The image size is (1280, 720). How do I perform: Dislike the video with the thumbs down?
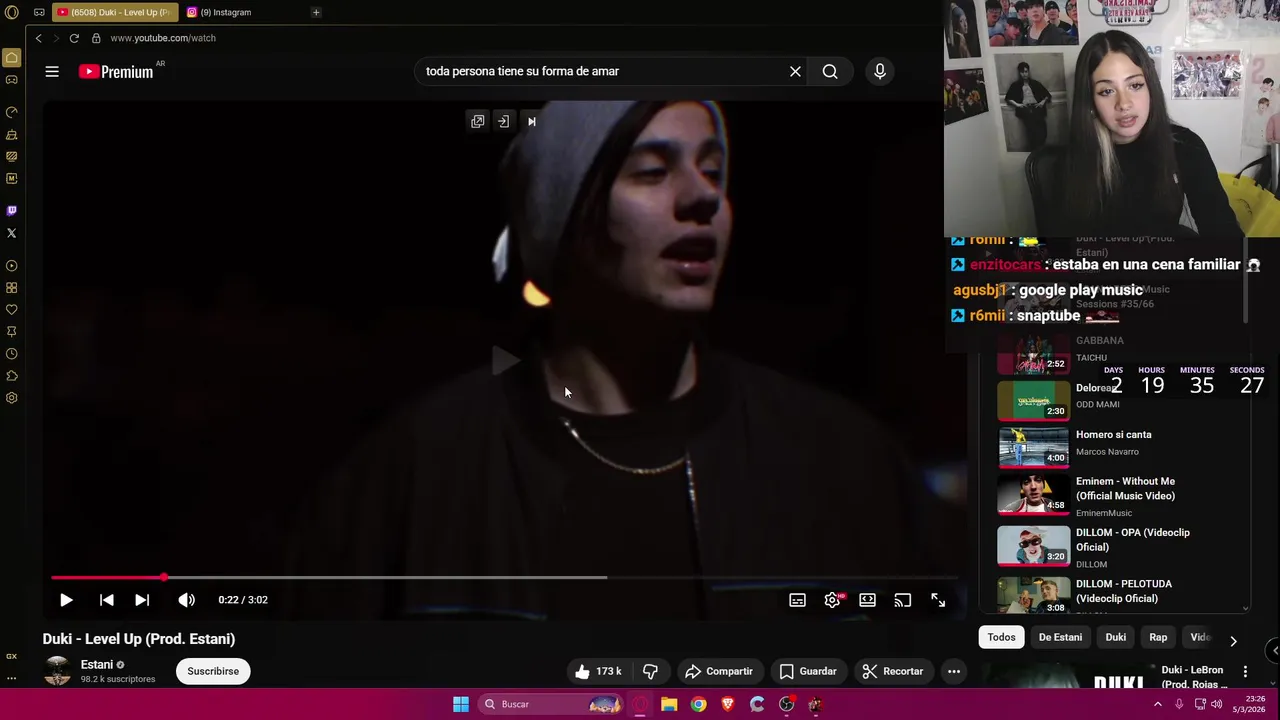tap(650, 671)
